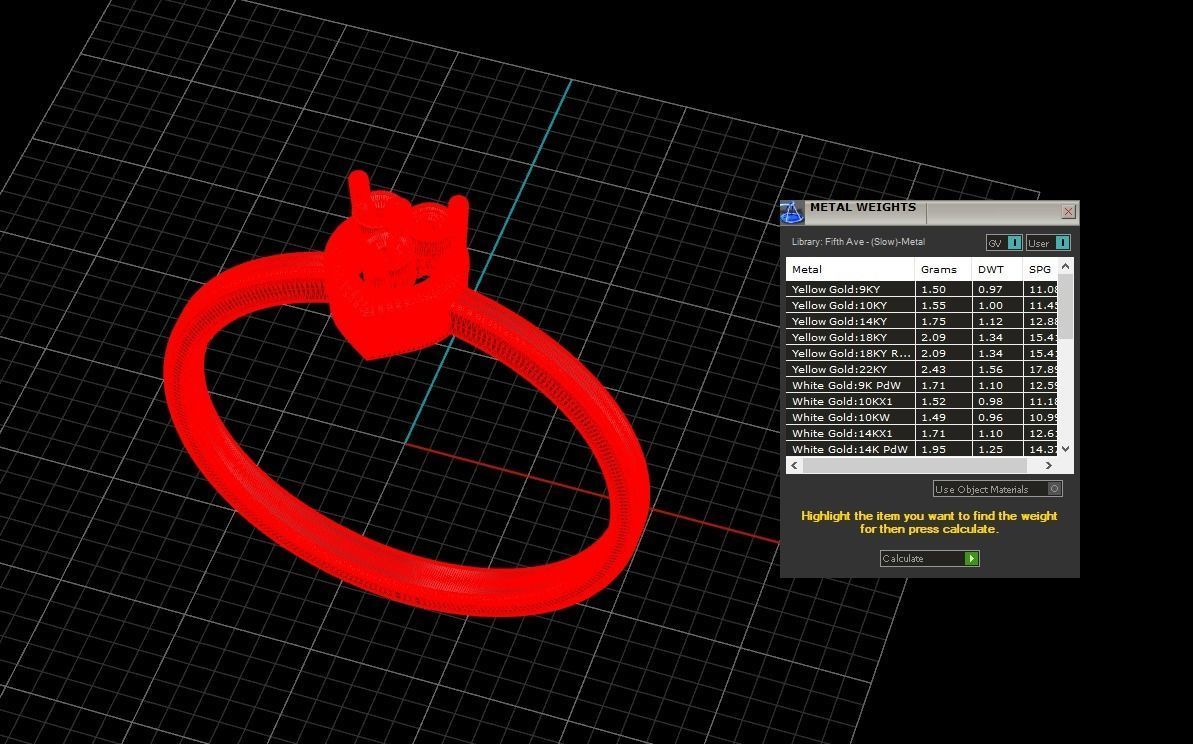Select the Yellow Gold:22KY row
This screenshot has width=1193, height=744.
tap(921, 369)
